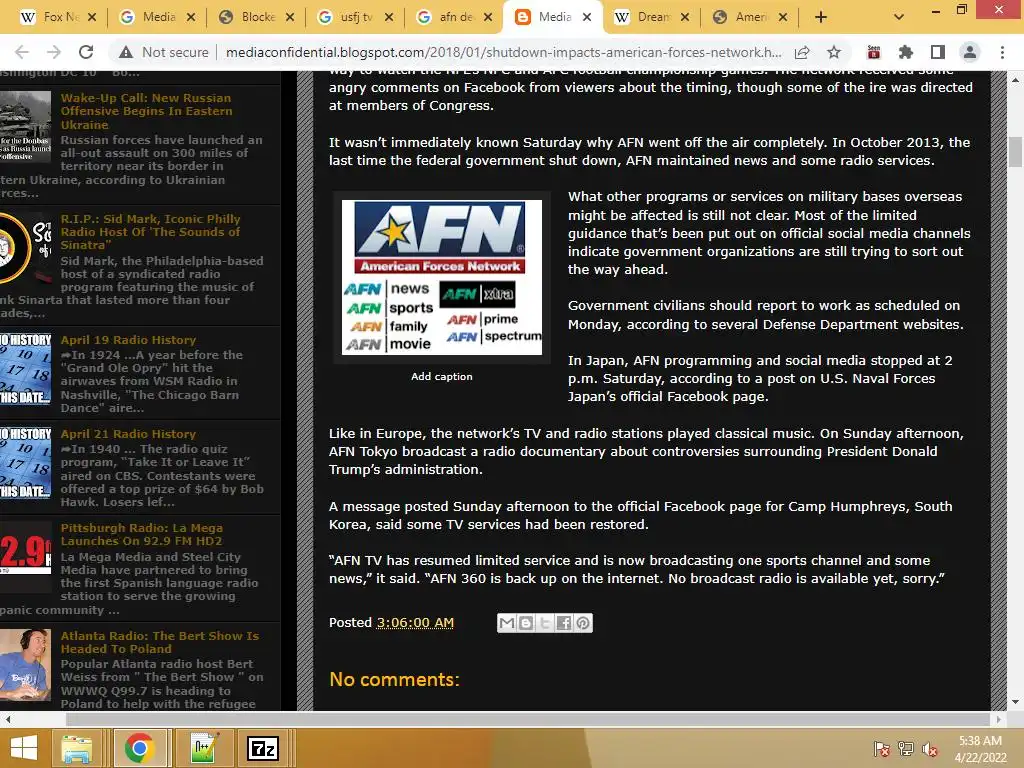Open Wake-Up Call Russian Offensive article
Viewport: 1024px width, 768px height.
[147, 111]
